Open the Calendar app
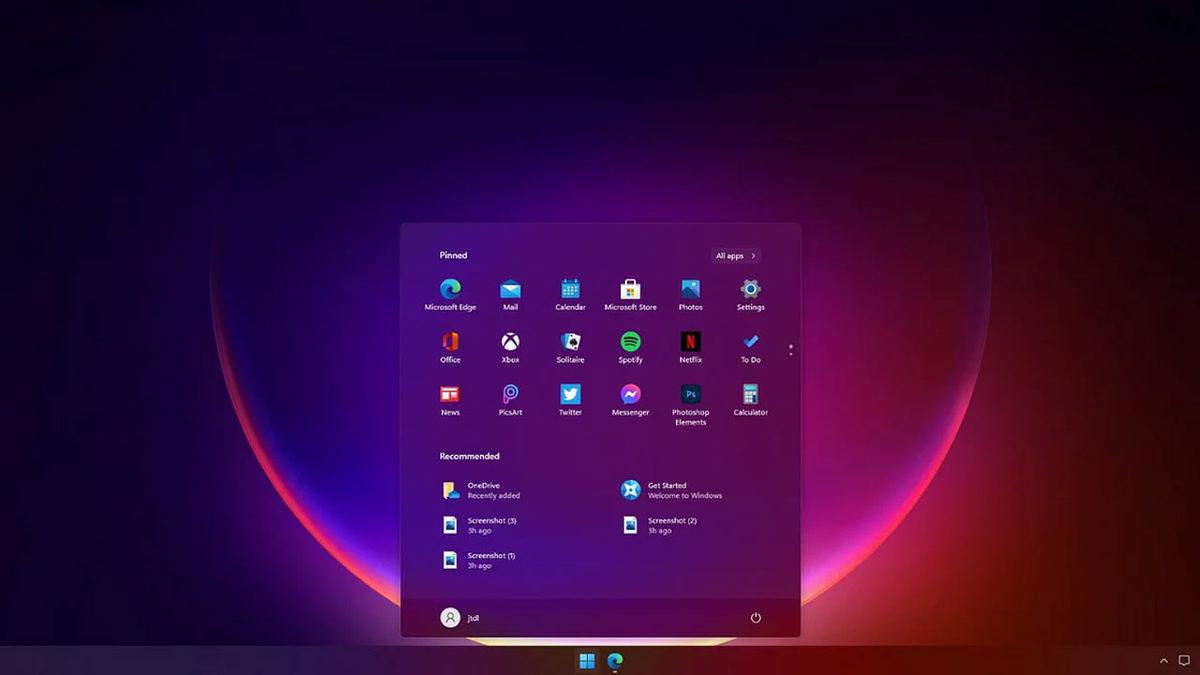1200x675 pixels. coord(570,291)
